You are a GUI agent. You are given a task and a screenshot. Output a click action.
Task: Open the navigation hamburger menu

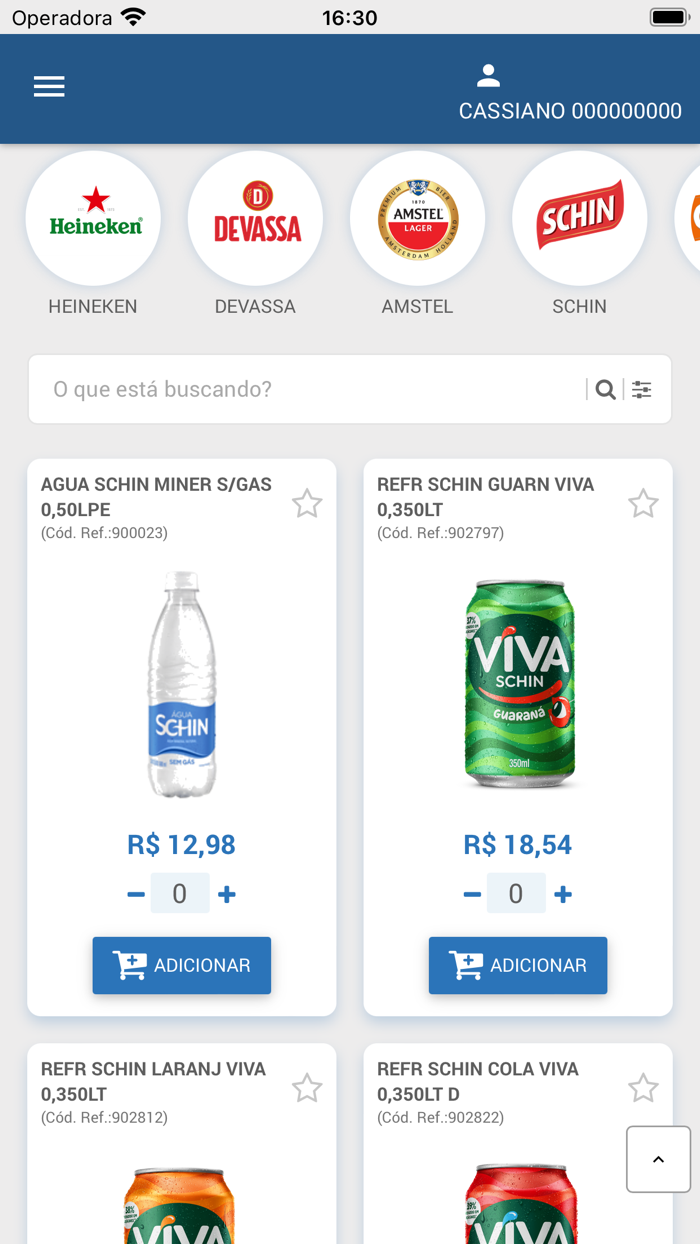point(48,86)
